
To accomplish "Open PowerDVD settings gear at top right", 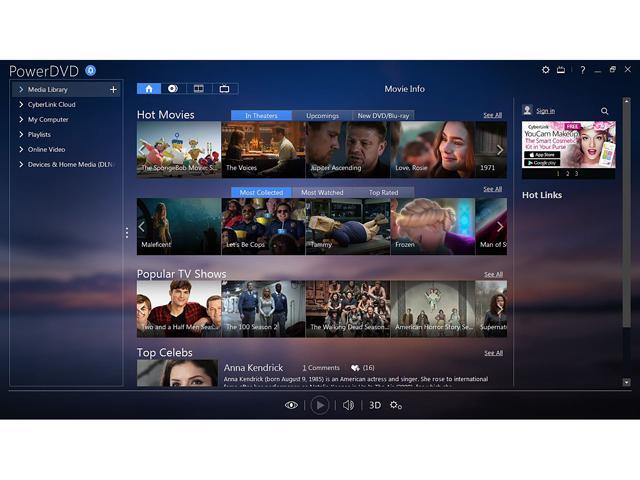I will click(546, 70).
